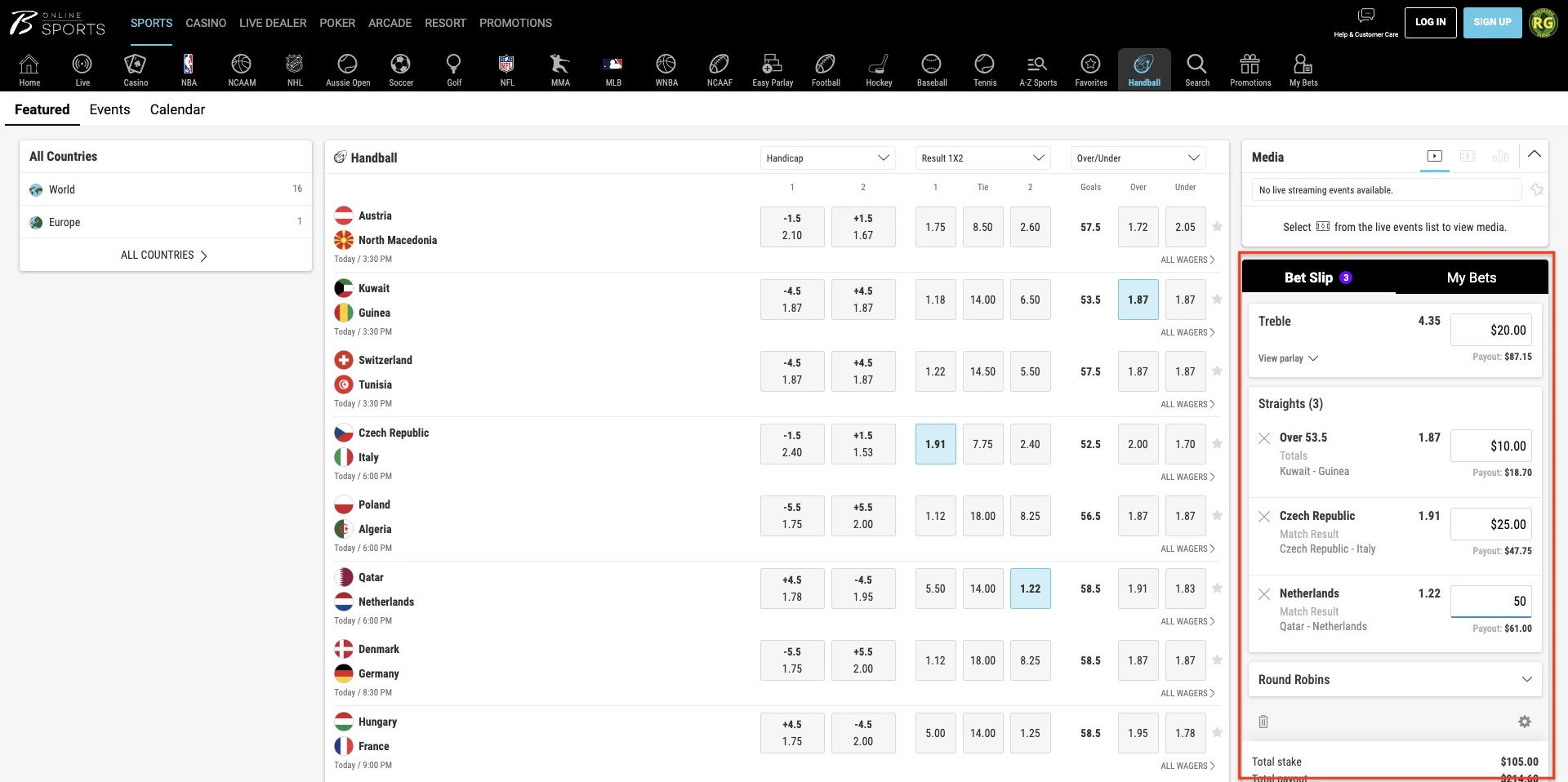Image resolution: width=1568 pixels, height=782 pixels.
Task: Click the SIGN UP button
Action: [1492, 22]
